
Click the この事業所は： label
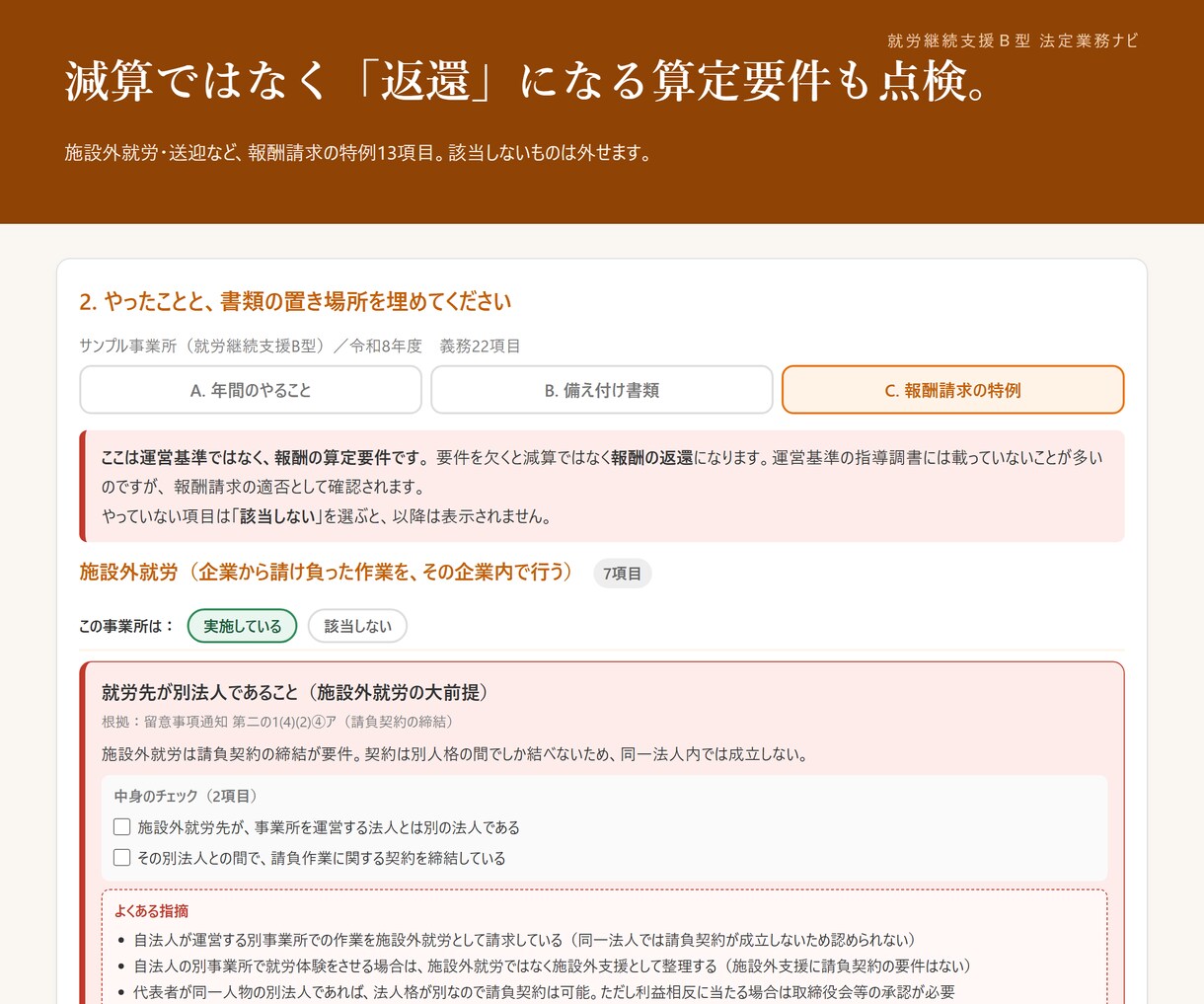126,626
